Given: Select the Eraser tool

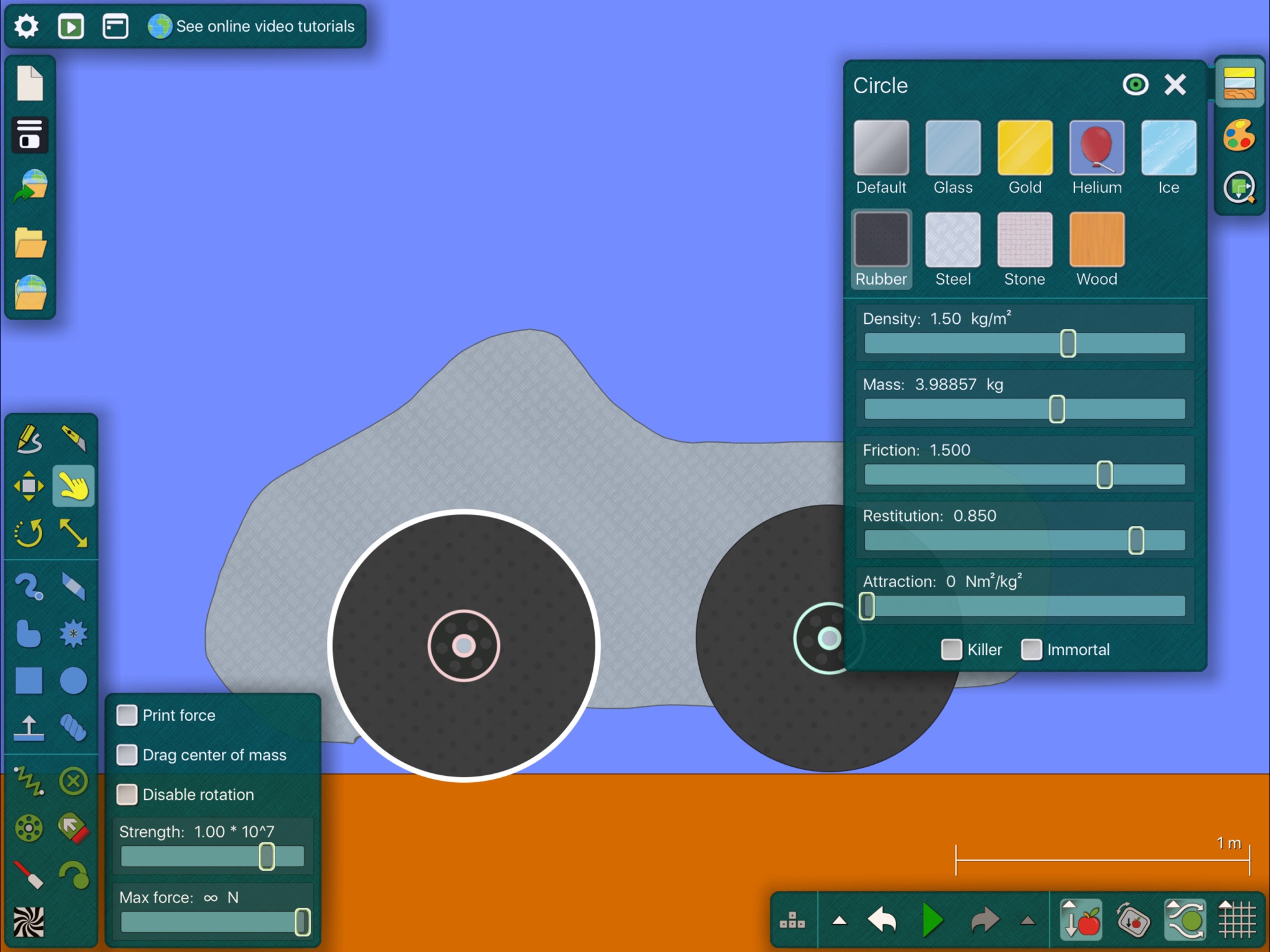Looking at the screenshot, I should pos(74,587).
